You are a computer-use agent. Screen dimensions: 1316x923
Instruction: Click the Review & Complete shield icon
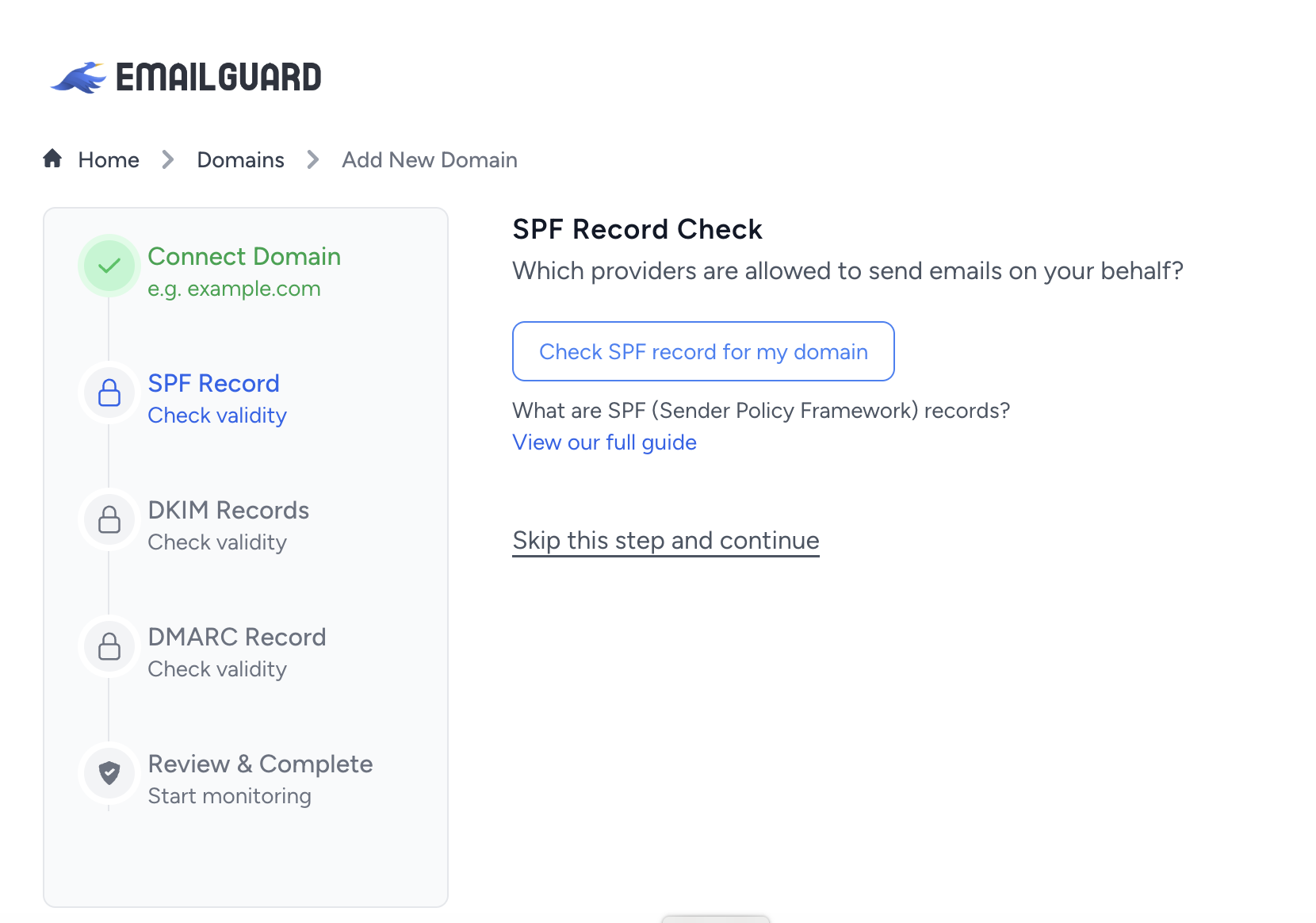pyautogui.click(x=109, y=773)
